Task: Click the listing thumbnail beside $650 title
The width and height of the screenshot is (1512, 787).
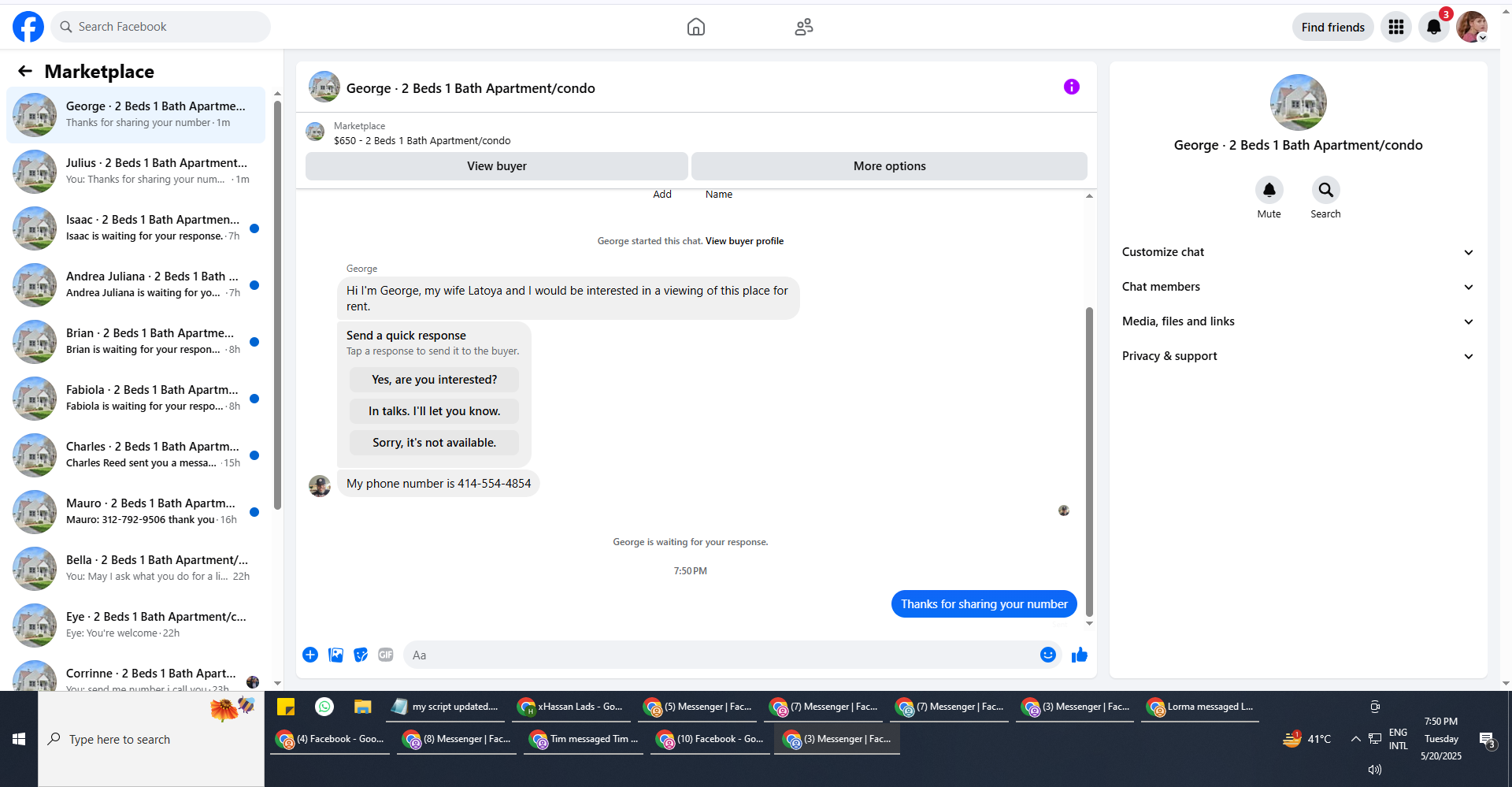Action: click(316, 132)
